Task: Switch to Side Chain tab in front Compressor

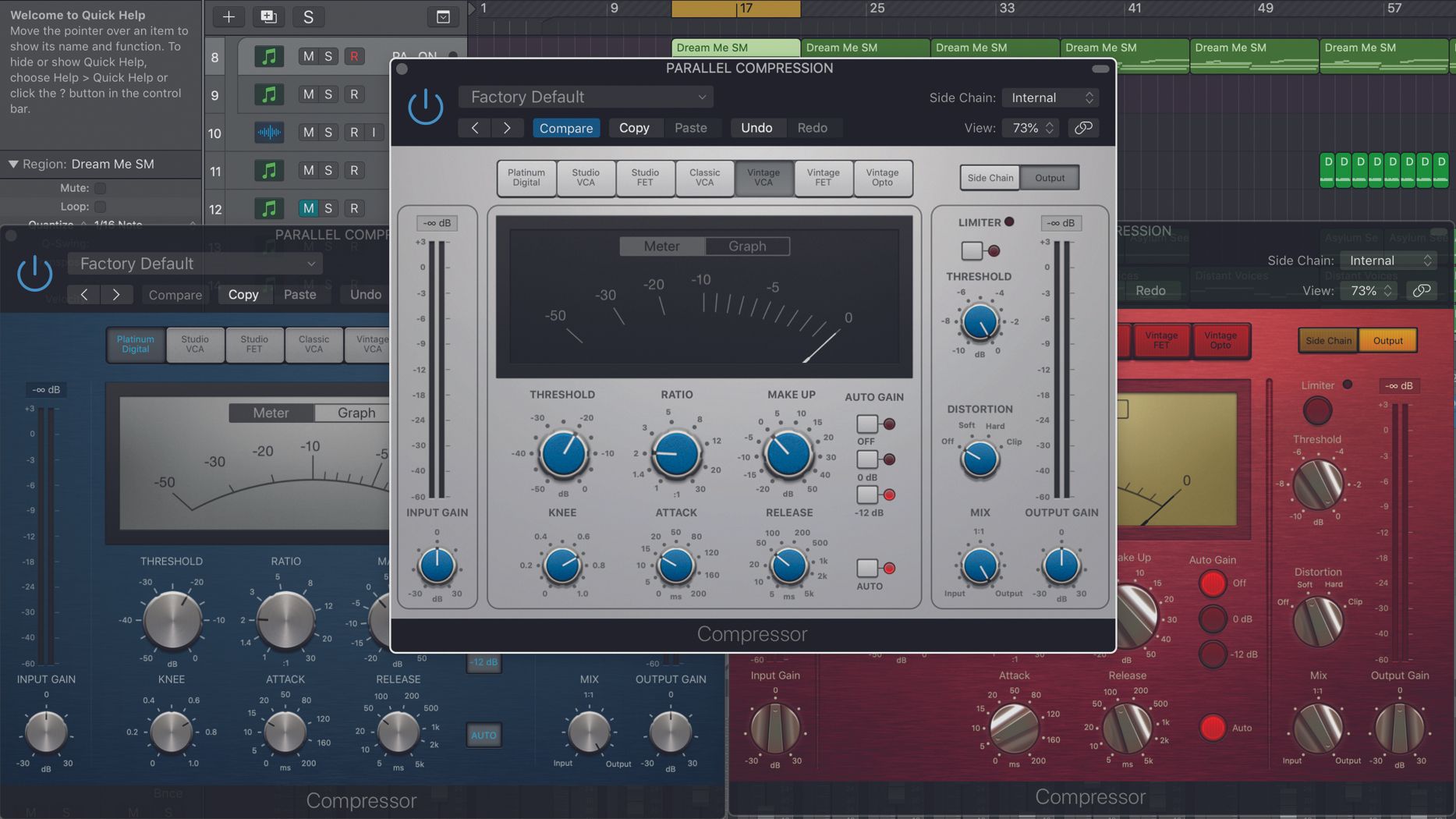Action: coord(990,178)
